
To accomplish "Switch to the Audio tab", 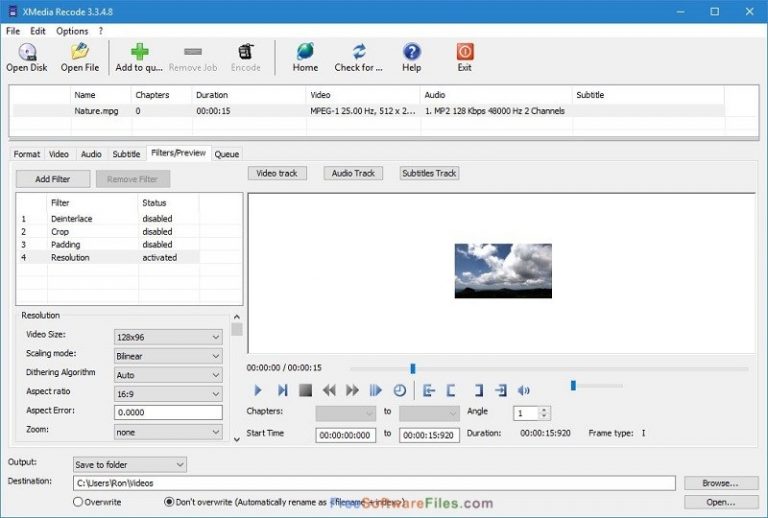I will coord(91,154).
